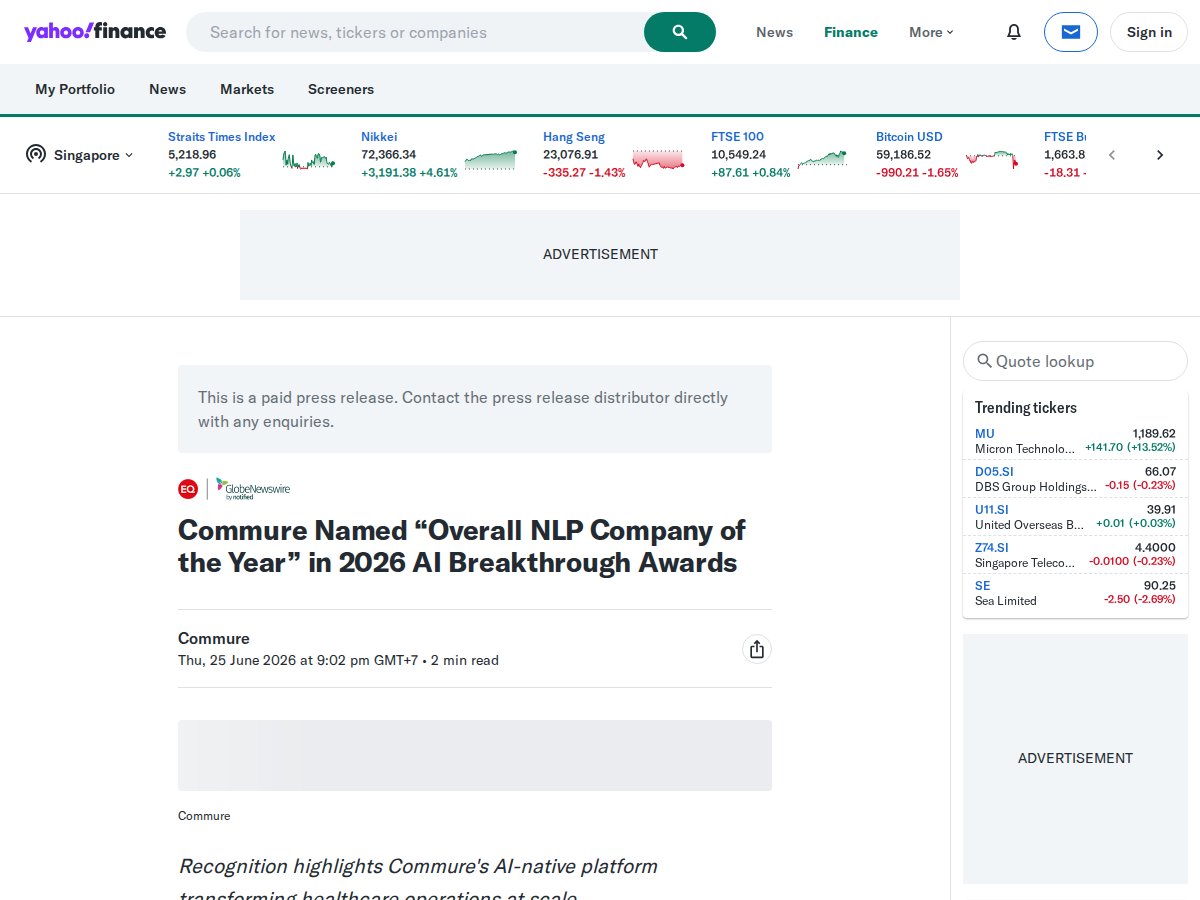Screen dimensions: 1200x900
Task: Click the Commure image caption
Action: (x=204, y=816)
